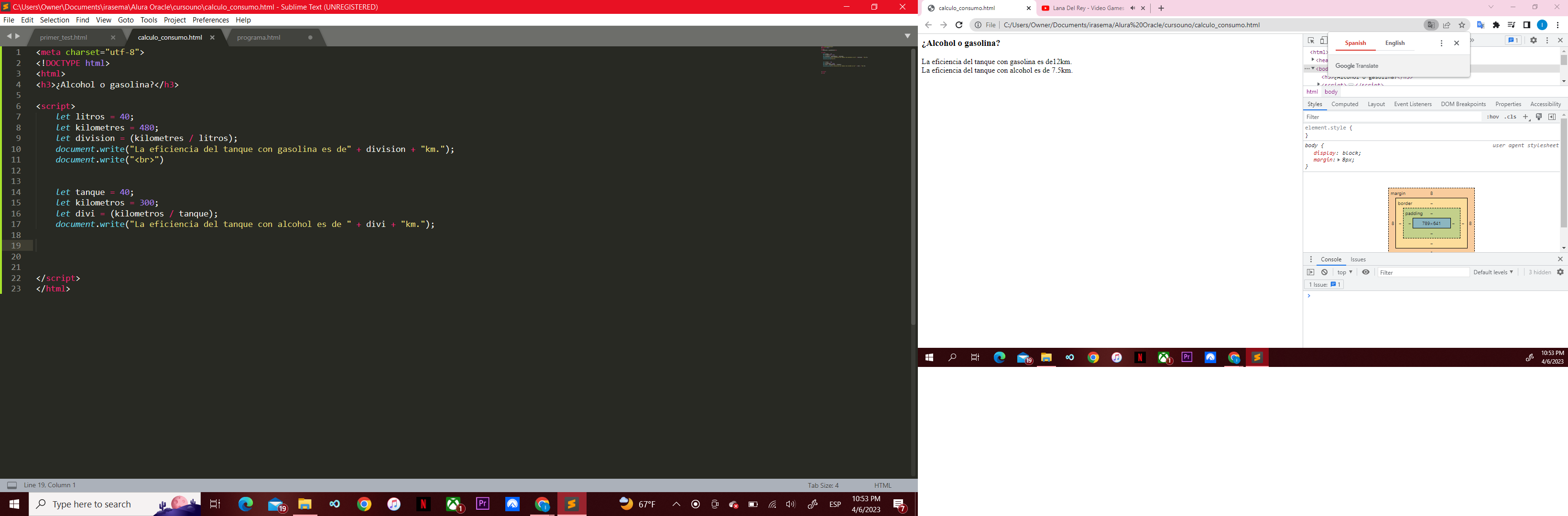Select body in DevTools breadcrumb

(1331, 92)
